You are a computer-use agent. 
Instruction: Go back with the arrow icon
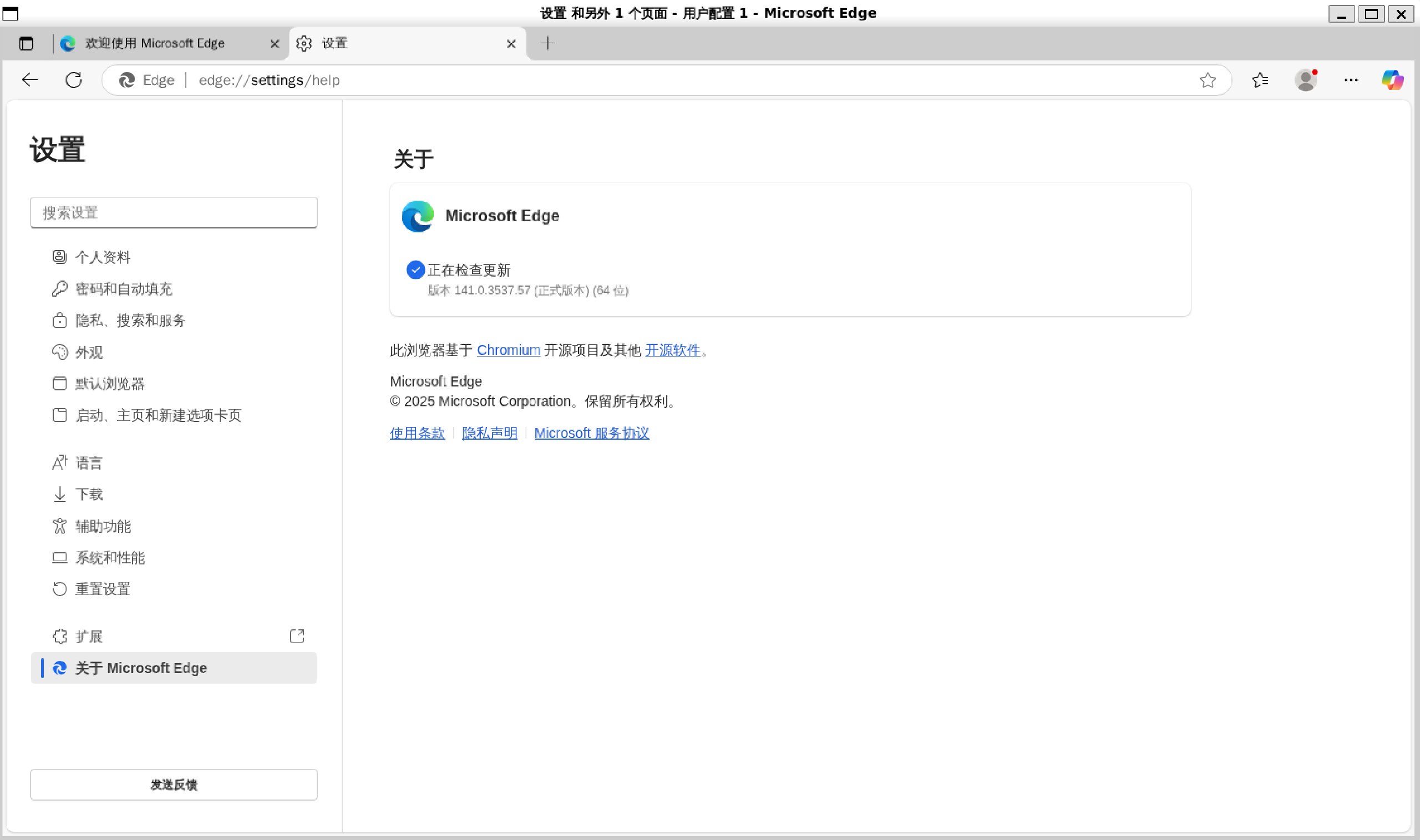(30, 80)
